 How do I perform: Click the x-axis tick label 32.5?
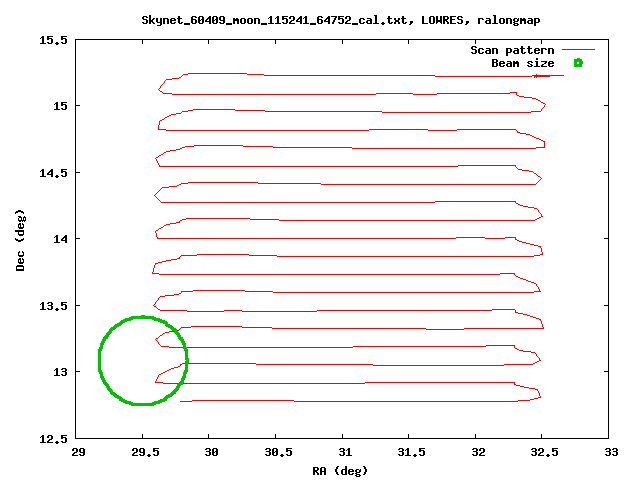click(544, 452)
